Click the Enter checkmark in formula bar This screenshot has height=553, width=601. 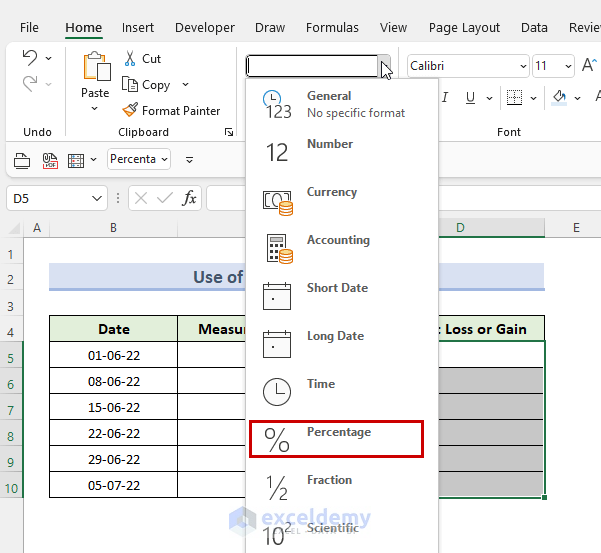point(164,198)
